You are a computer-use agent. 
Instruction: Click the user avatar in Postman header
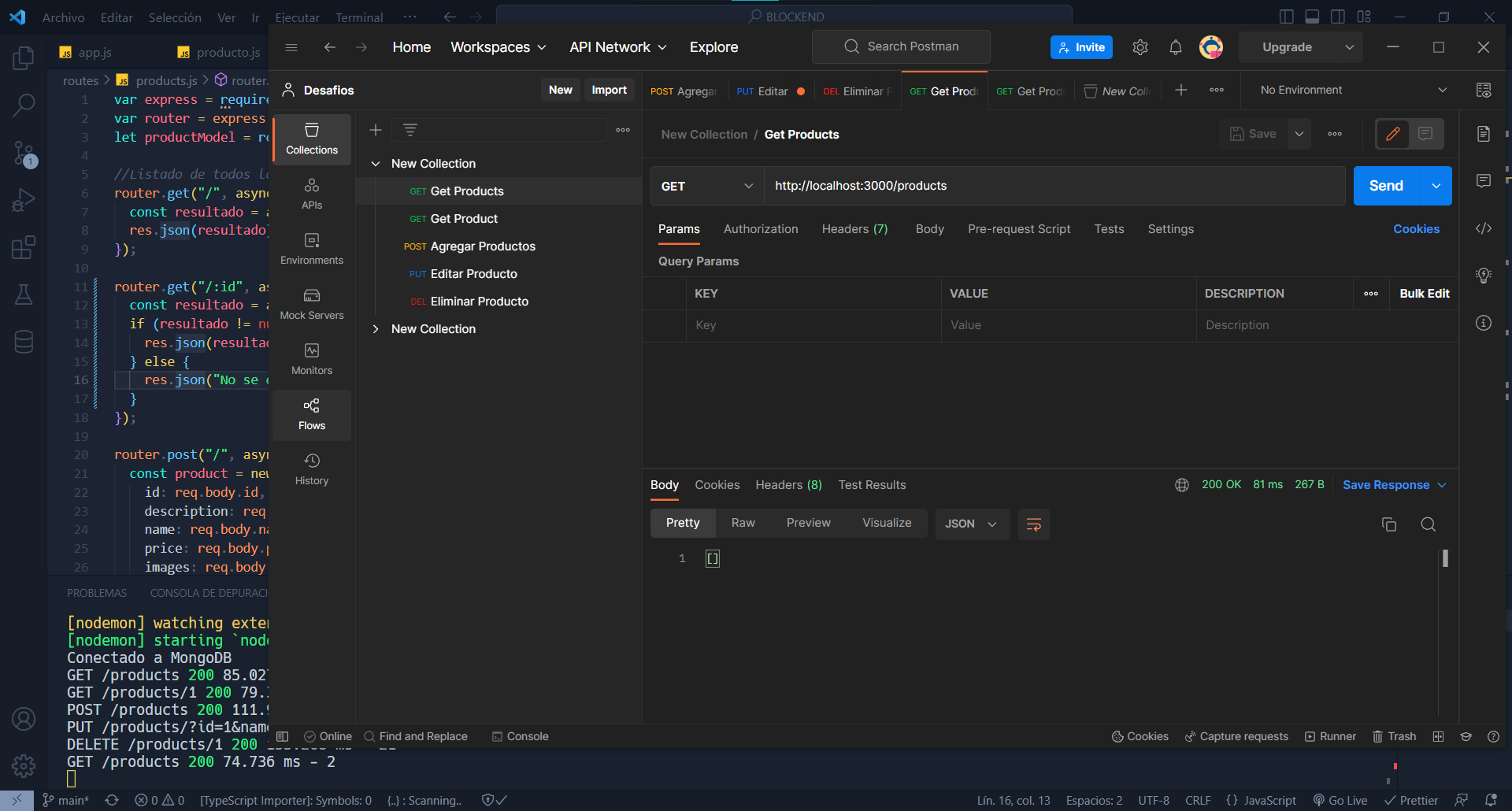coord(1211,47)
